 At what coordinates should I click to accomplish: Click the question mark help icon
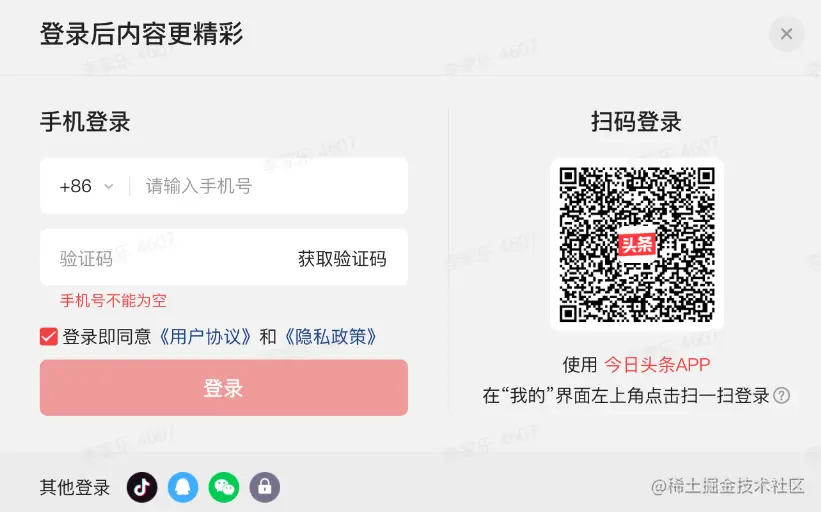(782, 395)
